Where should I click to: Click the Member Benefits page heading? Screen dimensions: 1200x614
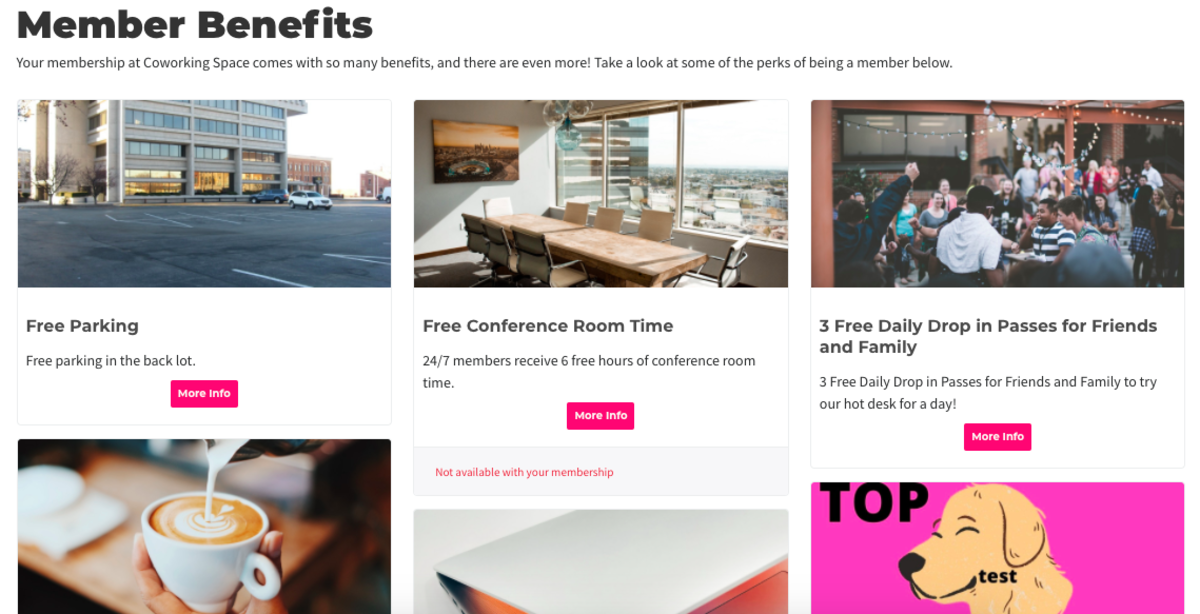pos(195,24)
